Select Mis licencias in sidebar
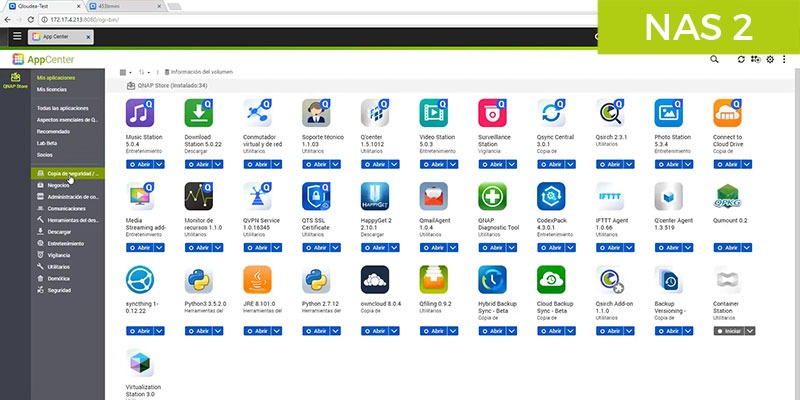The image size is (800, 400). pyautogui.click(x=52, y=90)
